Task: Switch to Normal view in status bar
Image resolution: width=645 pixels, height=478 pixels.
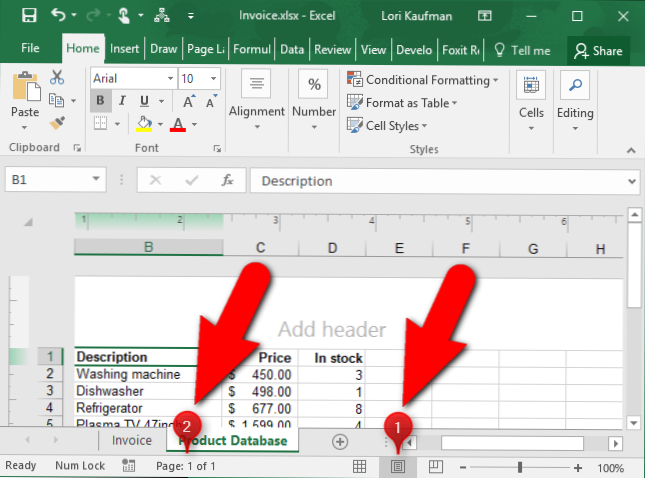Action: coord(360,467)
